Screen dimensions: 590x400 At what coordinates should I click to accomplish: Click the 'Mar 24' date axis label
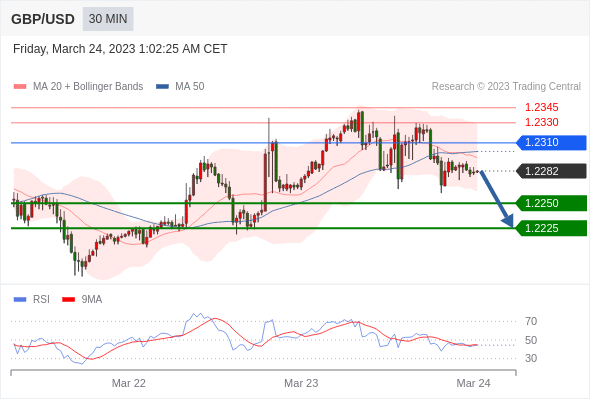pyautogui.click(x=473, y=383)
